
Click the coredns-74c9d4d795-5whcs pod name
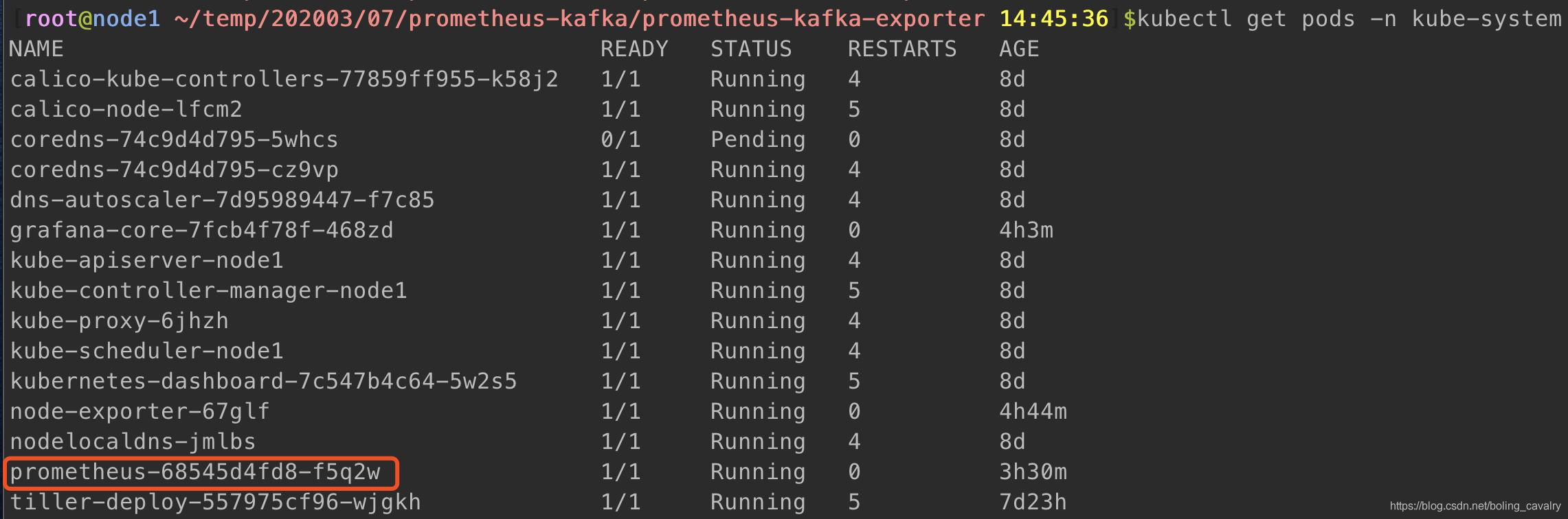point(174,140)
